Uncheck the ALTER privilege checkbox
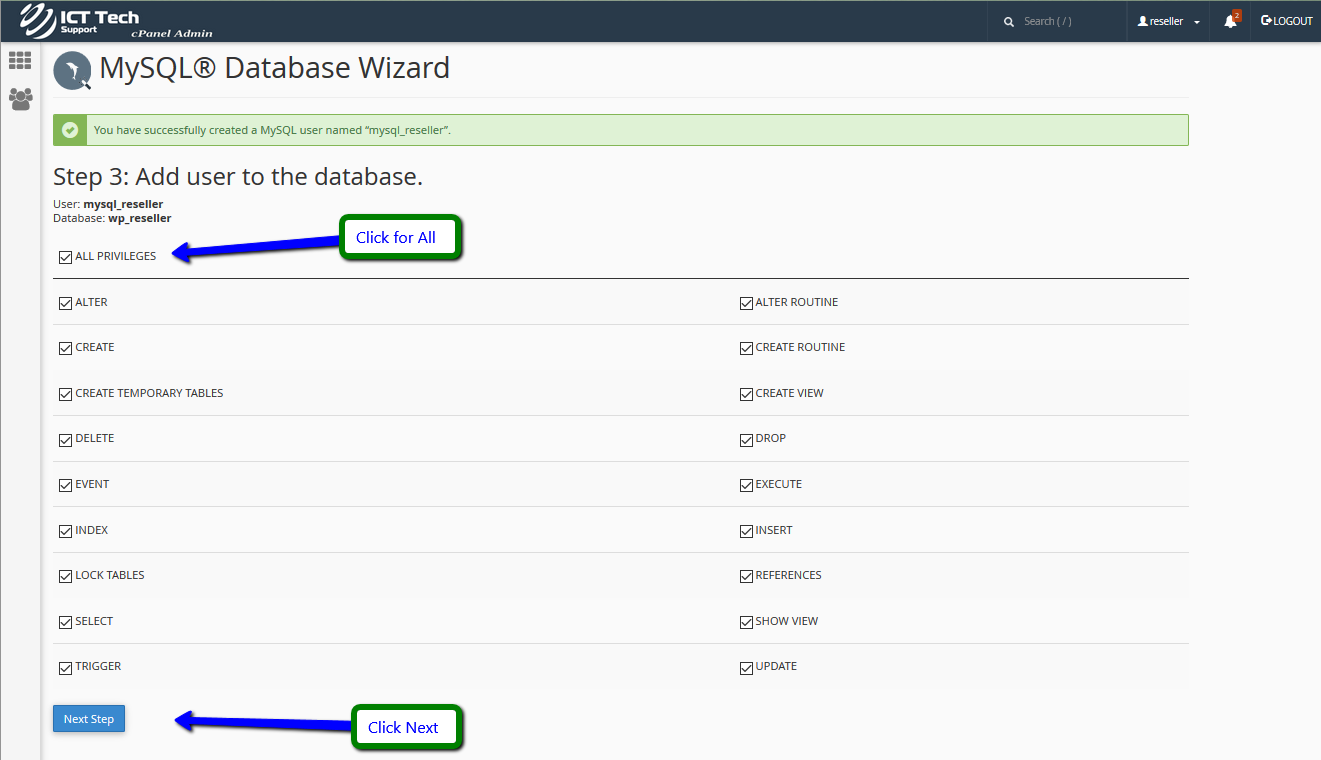This screenshot has width=1321, height=760. (66, 303)
